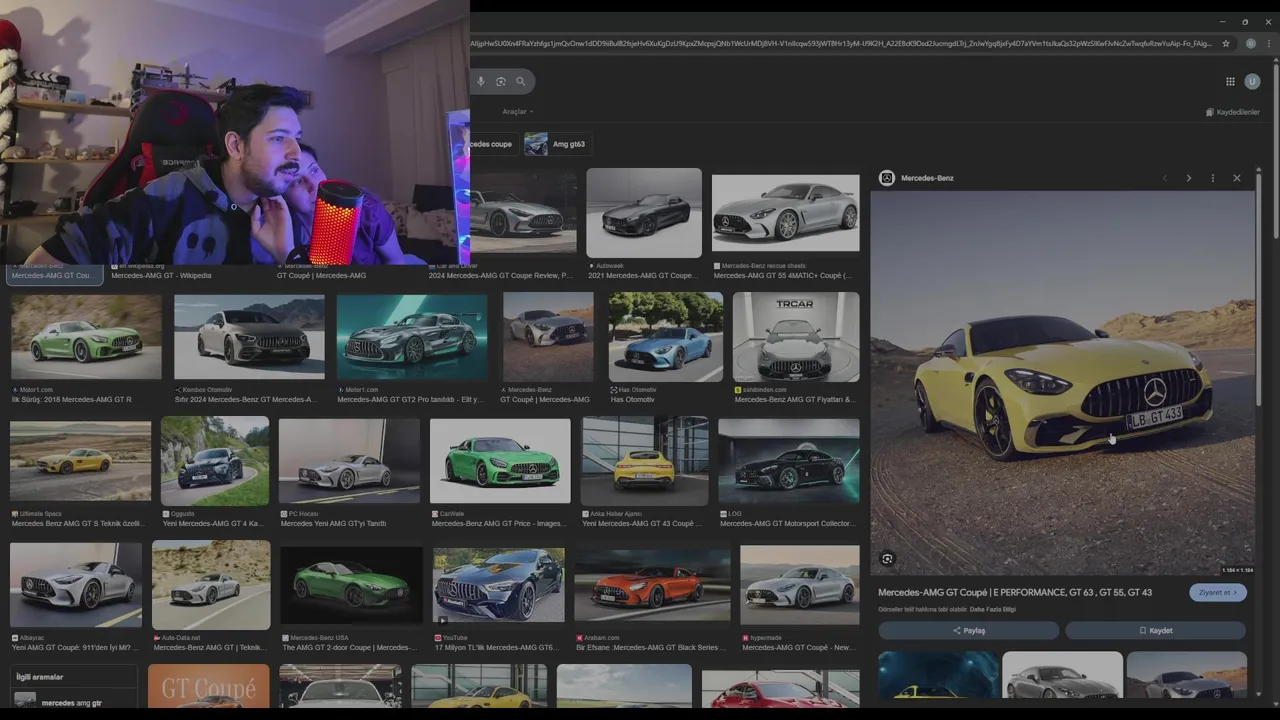Open the TRCAR sahibinden.com thumbnail
Viewport: 1280px width, 720px height.
click(x=796, y=337)
